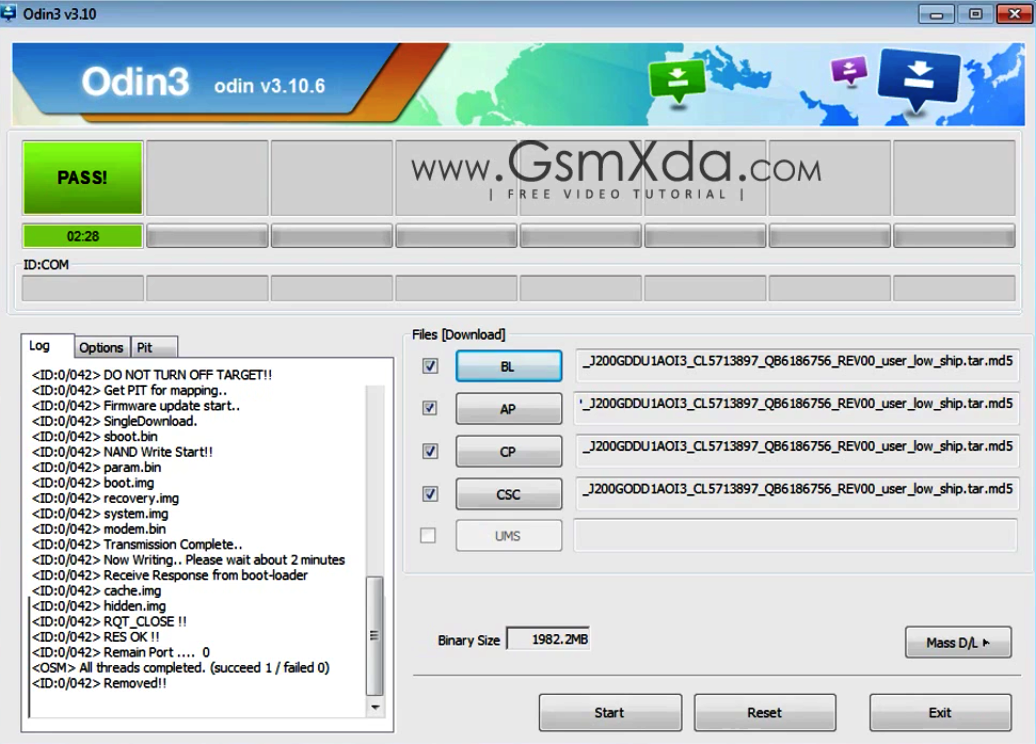Maximize the Odin3 window

coord(975,14)
